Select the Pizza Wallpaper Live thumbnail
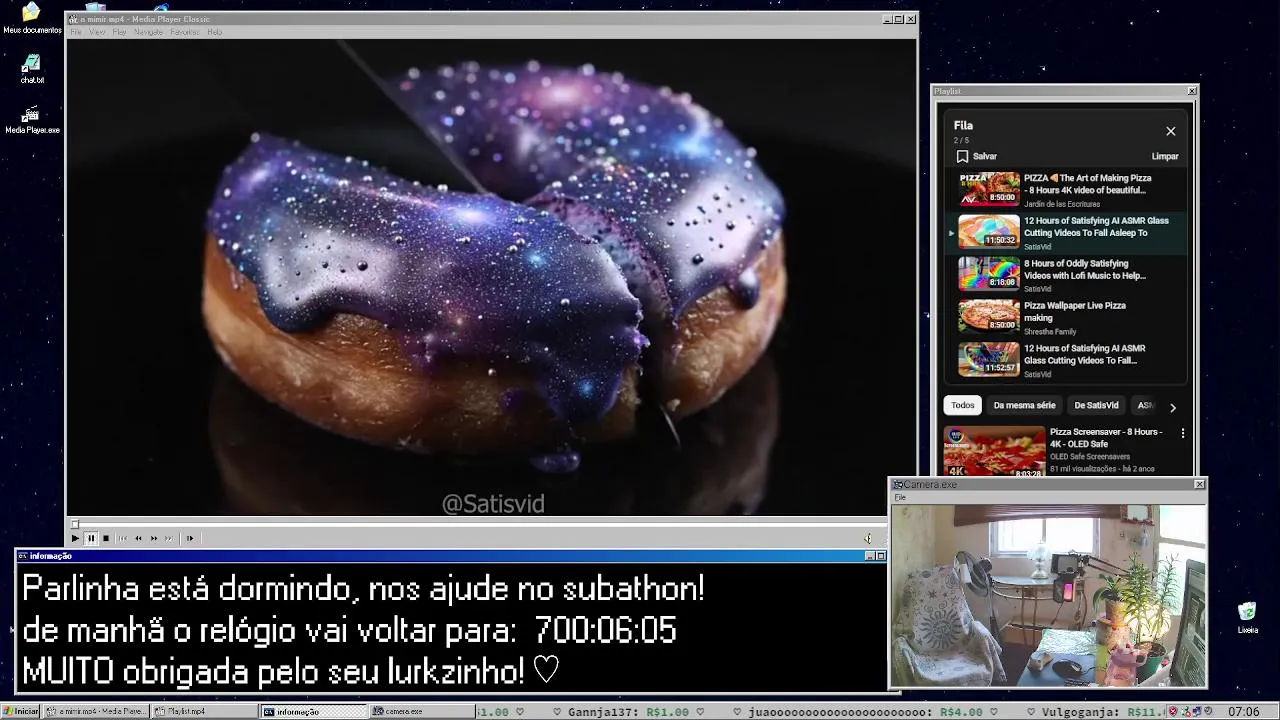The image size is (1280, 720). coord(989,316)
